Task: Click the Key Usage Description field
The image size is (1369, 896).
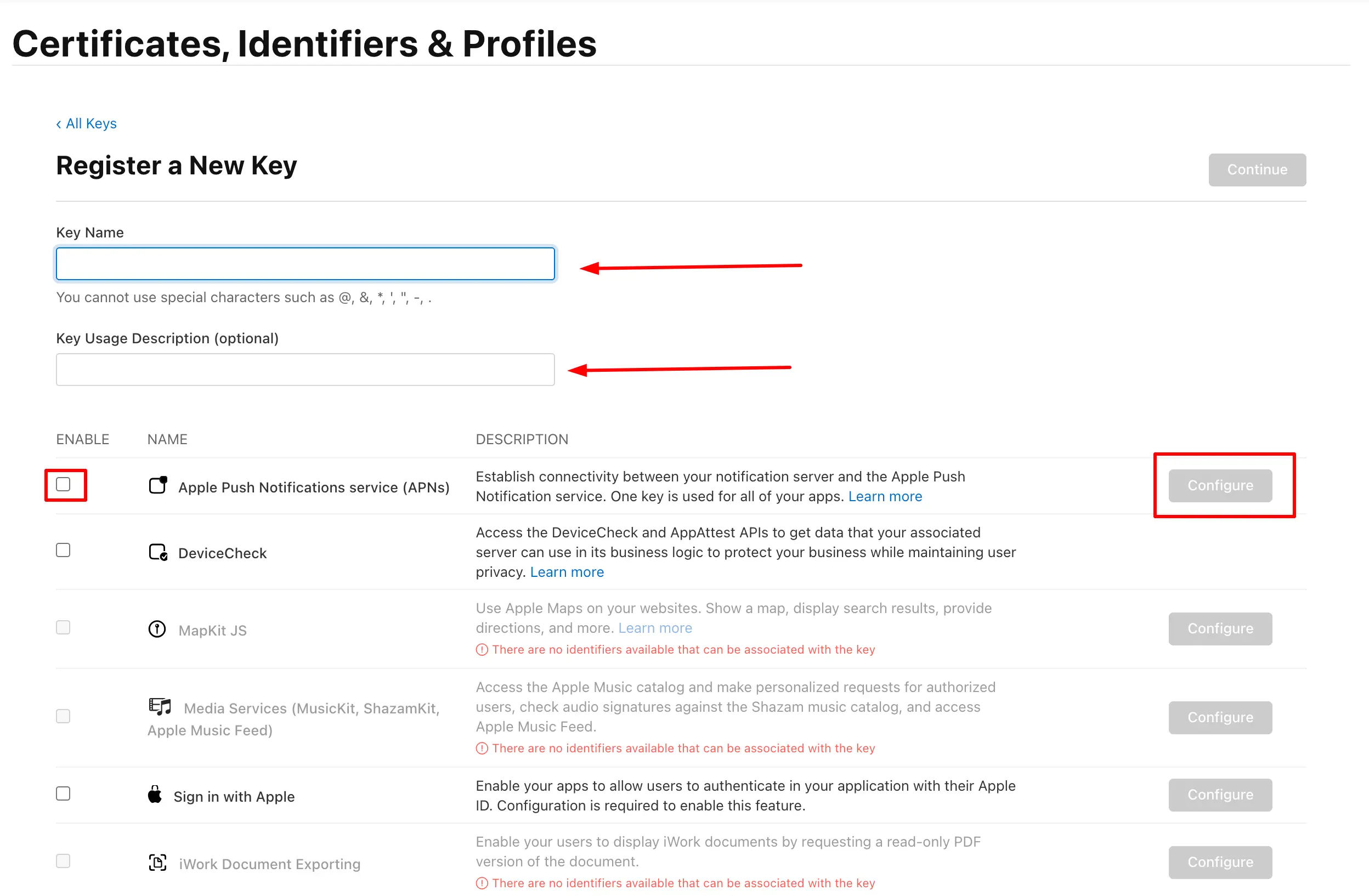Action: click(305, 369)
